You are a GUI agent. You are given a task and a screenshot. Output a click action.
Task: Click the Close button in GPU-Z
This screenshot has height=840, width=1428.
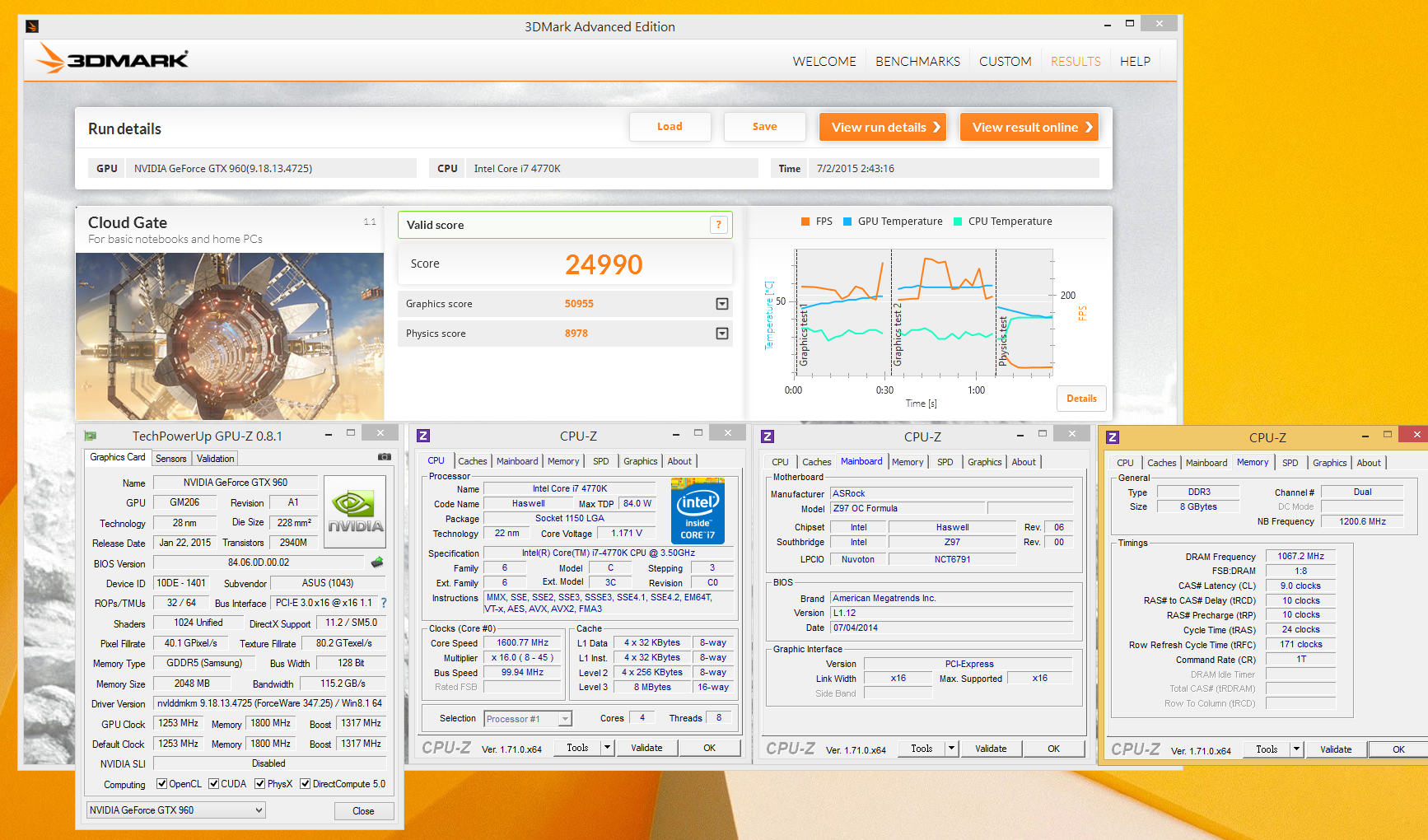(x=363, y=811)
